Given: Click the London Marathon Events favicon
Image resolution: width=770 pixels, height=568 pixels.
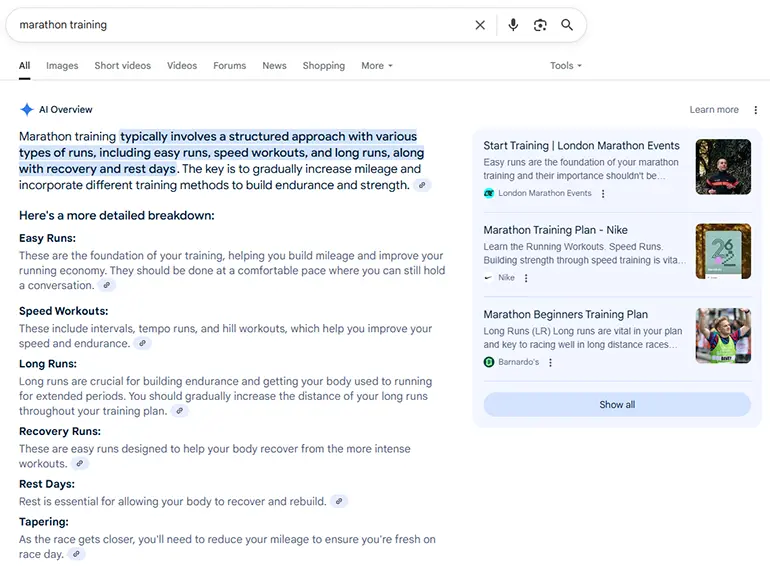Looking at the screenshot, I should pyautogui.click(x=489, y=193).
